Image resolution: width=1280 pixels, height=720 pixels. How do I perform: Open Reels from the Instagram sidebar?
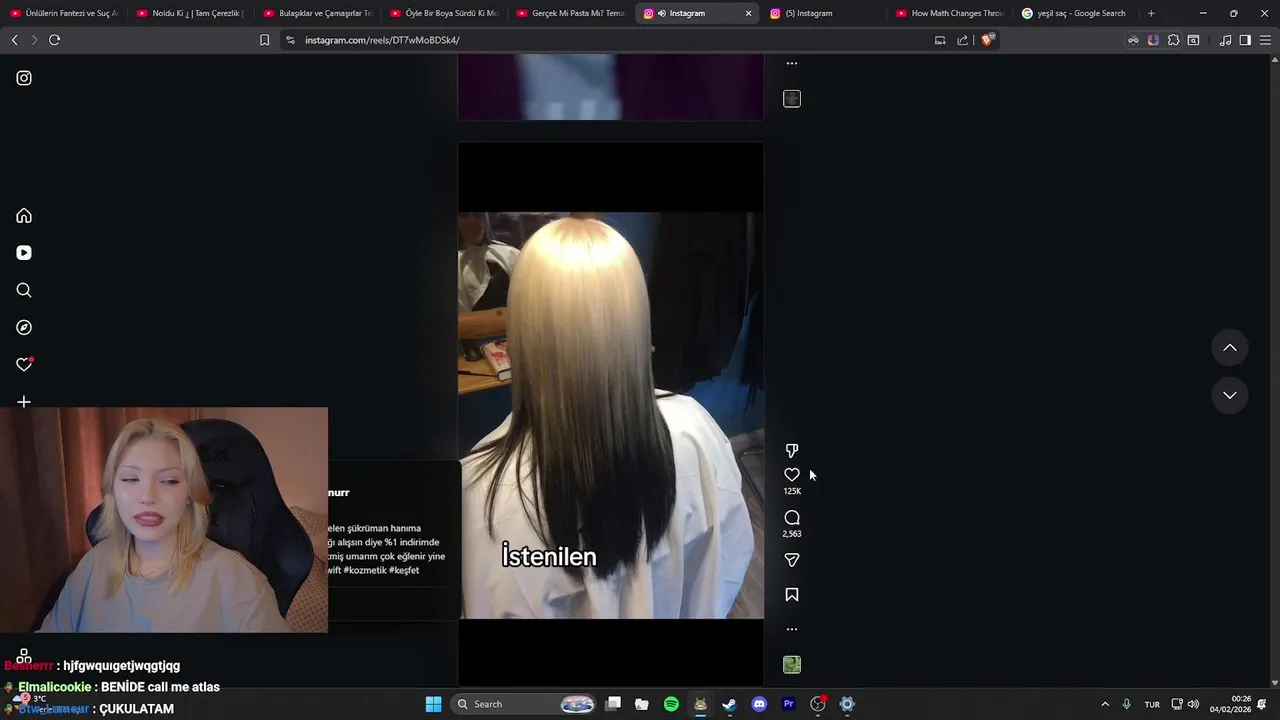click(x=24, y=253)
